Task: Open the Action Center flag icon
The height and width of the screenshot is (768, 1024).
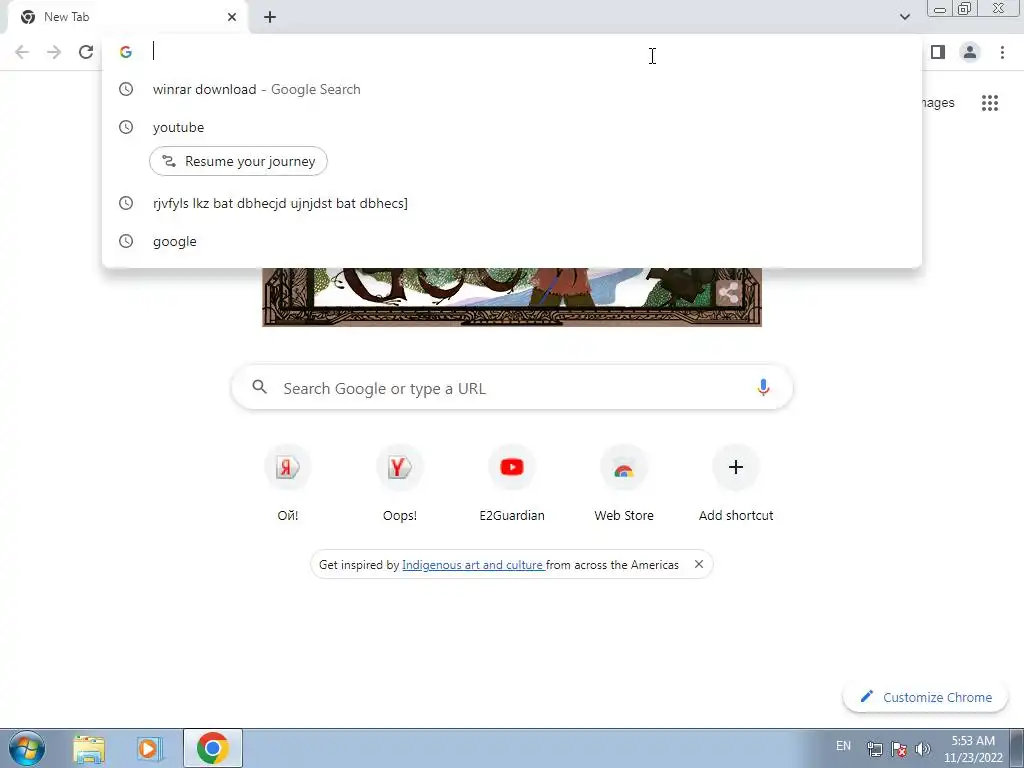Action: 899,749
